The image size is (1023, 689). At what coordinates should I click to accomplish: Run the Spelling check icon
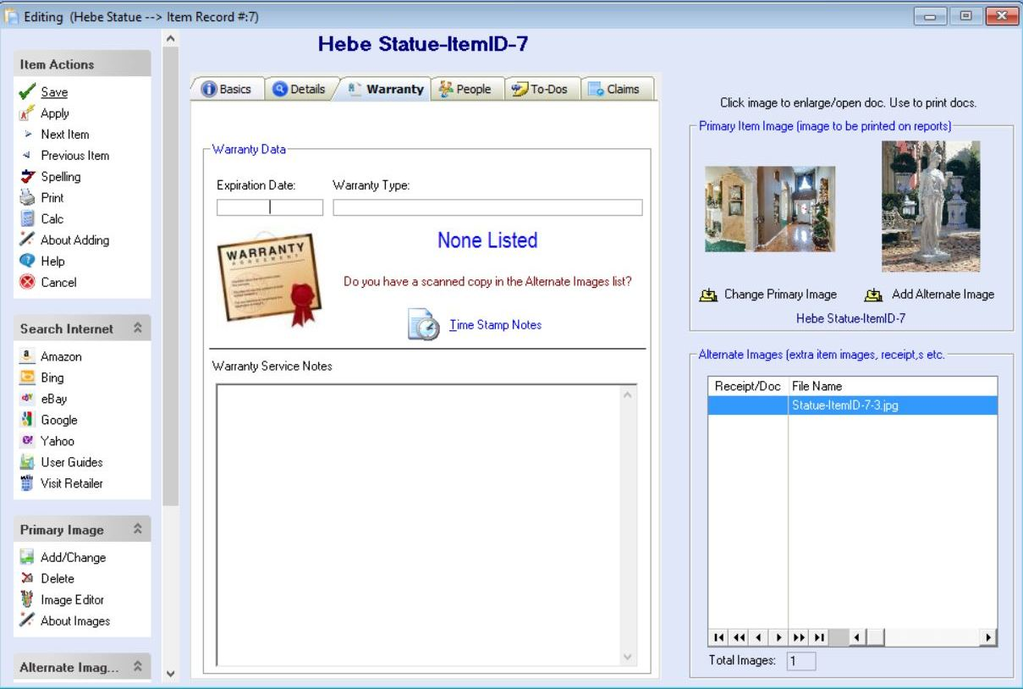pos(27,176)
